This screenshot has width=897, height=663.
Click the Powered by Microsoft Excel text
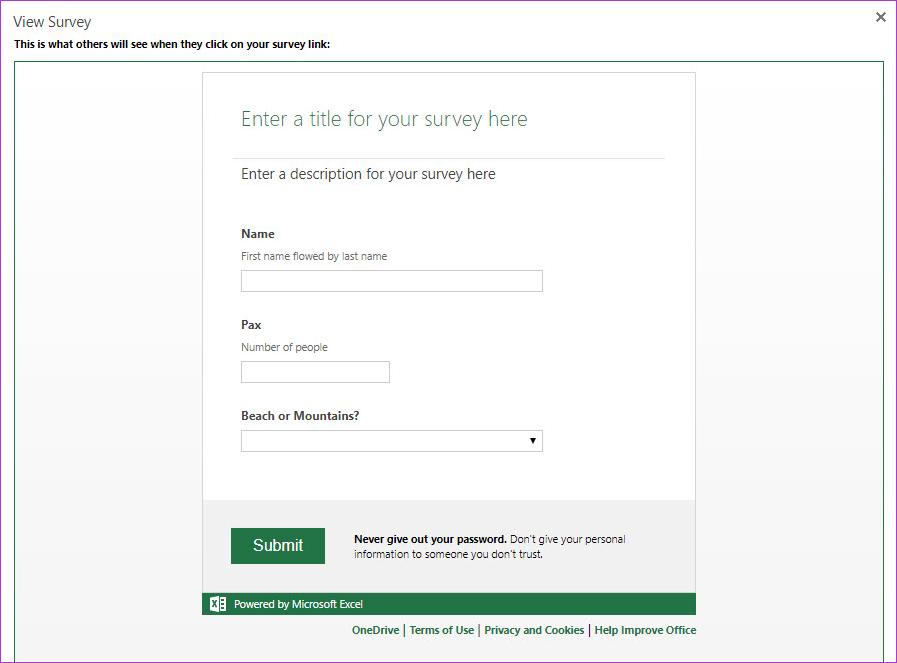click(298, 604)
